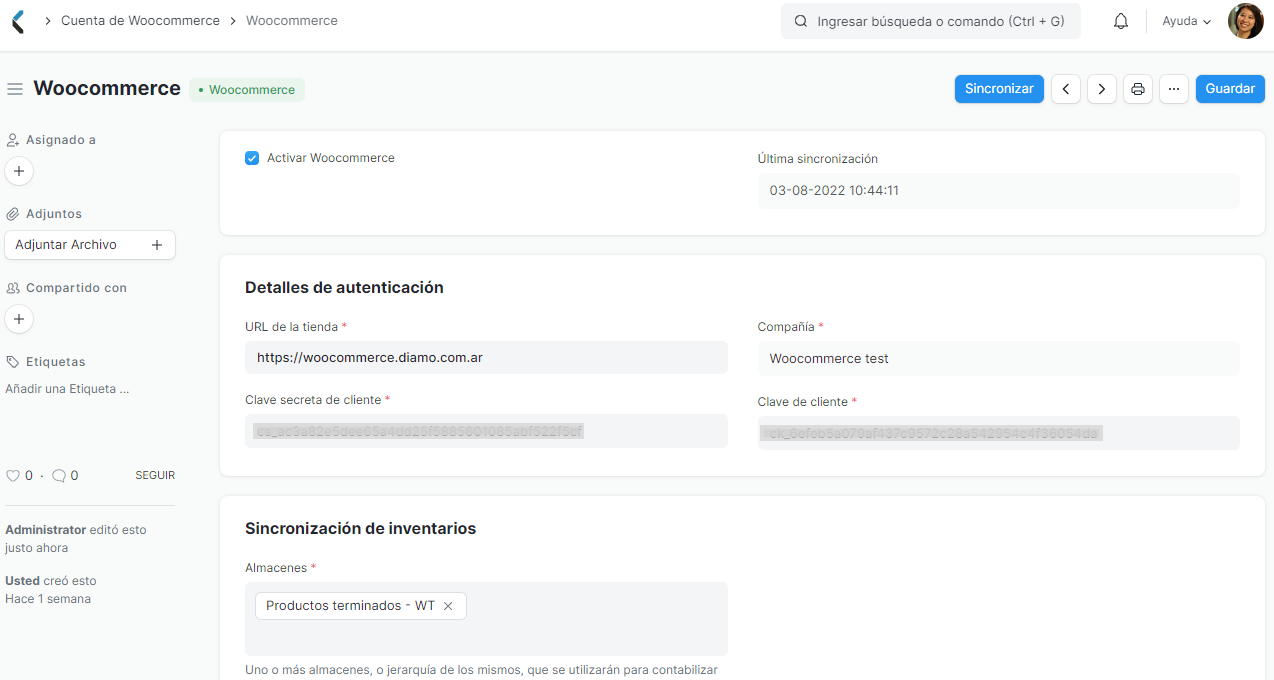Open notifications bell
This screenshot has width=1274, height=680.
[1121, 21]
